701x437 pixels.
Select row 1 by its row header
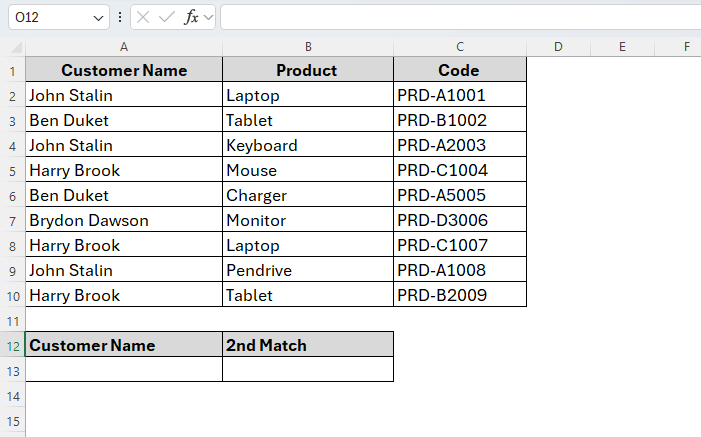click(x=13, y=71)
